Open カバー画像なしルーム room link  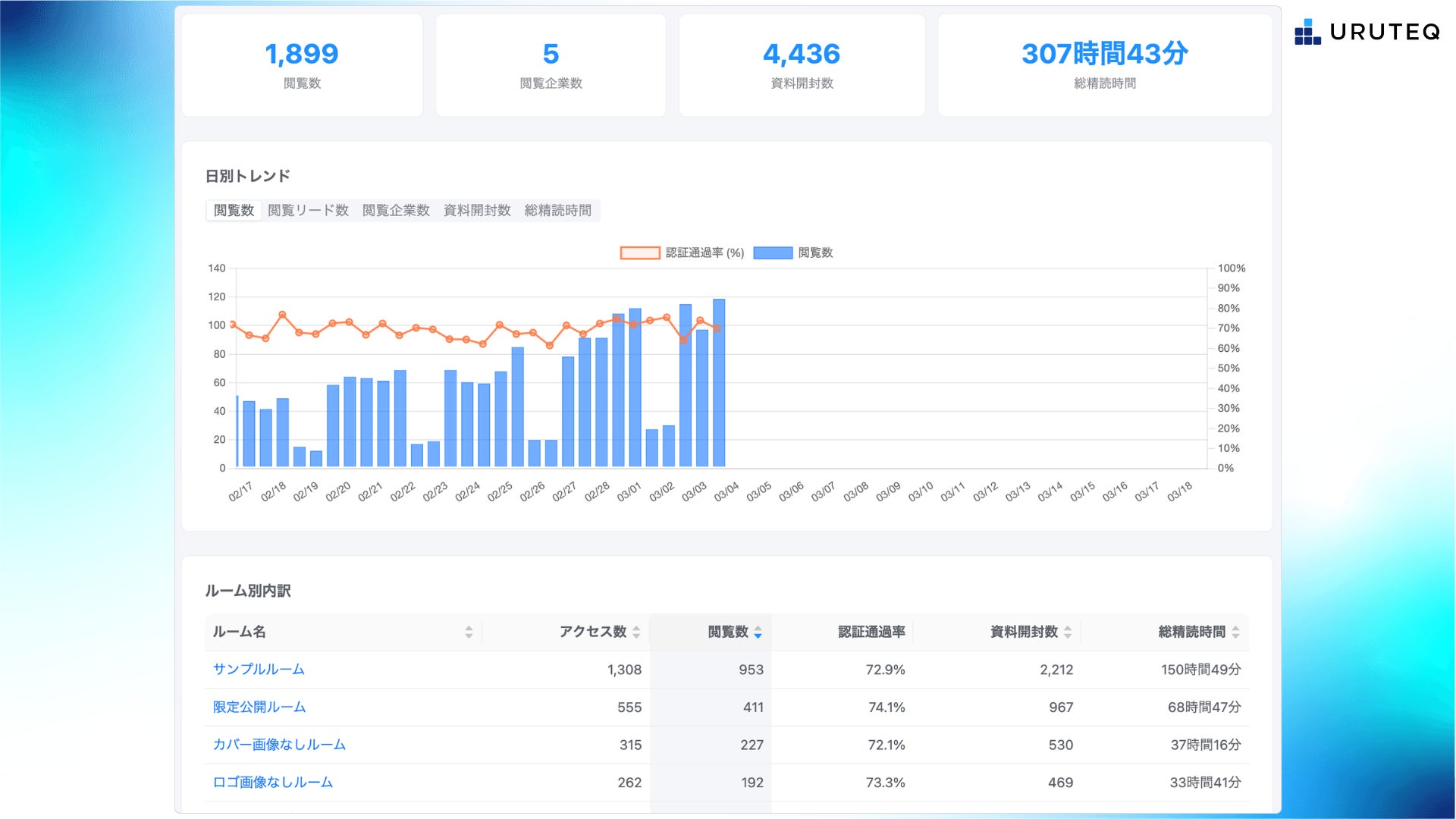click(279, 745)
